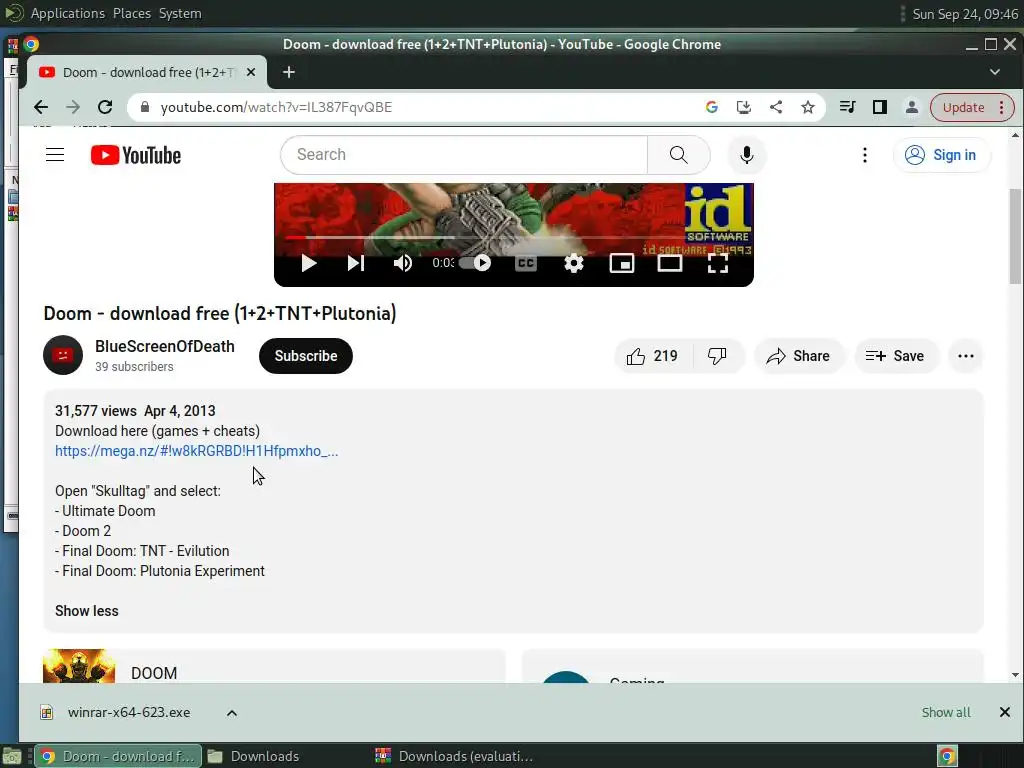Save the video to a playlist
1024x768 pixels.
click(895, 356)
